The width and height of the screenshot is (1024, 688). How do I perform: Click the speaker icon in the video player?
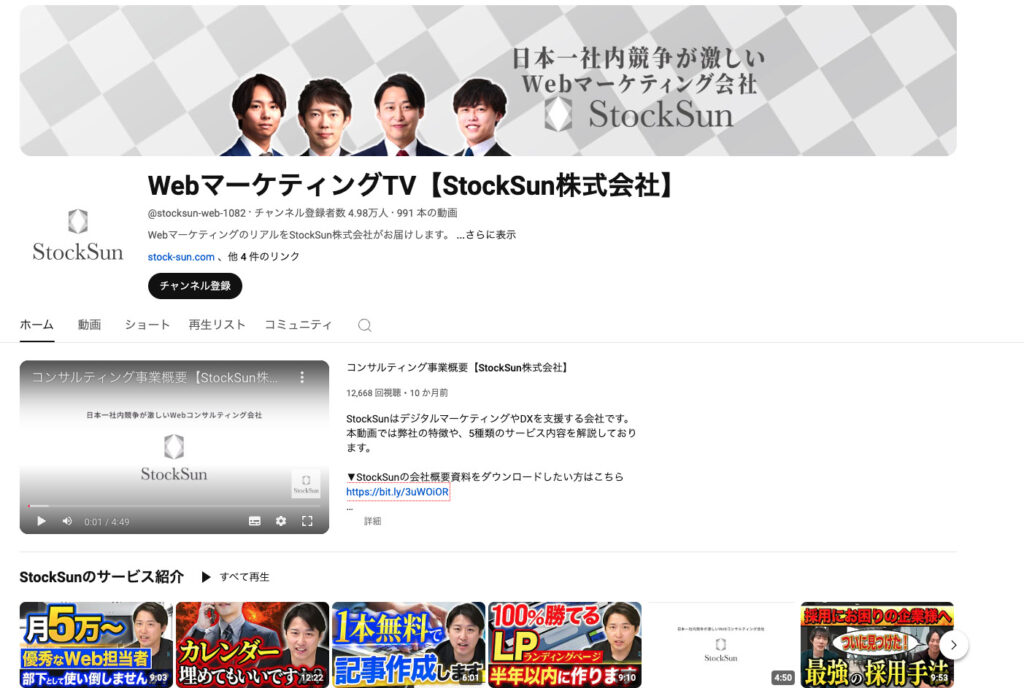(x=66, y=521)
